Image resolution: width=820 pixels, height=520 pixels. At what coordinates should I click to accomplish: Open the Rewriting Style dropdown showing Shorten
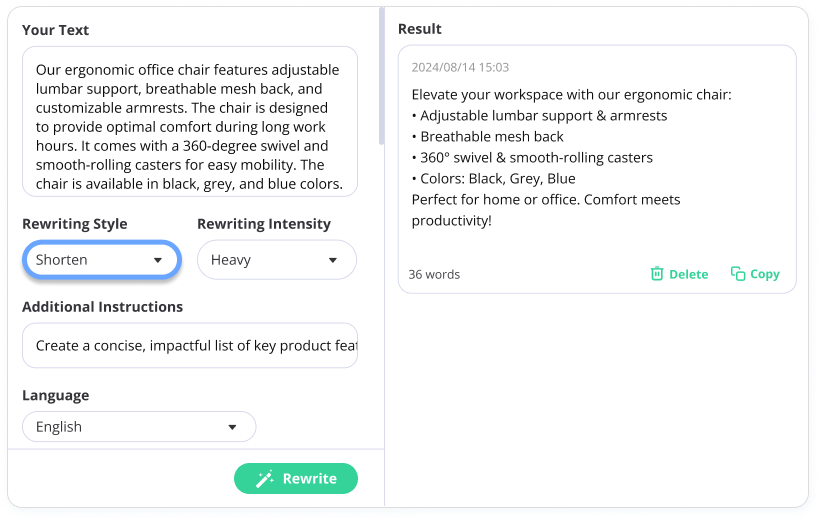pyautogui.click(x=102, y=259)
